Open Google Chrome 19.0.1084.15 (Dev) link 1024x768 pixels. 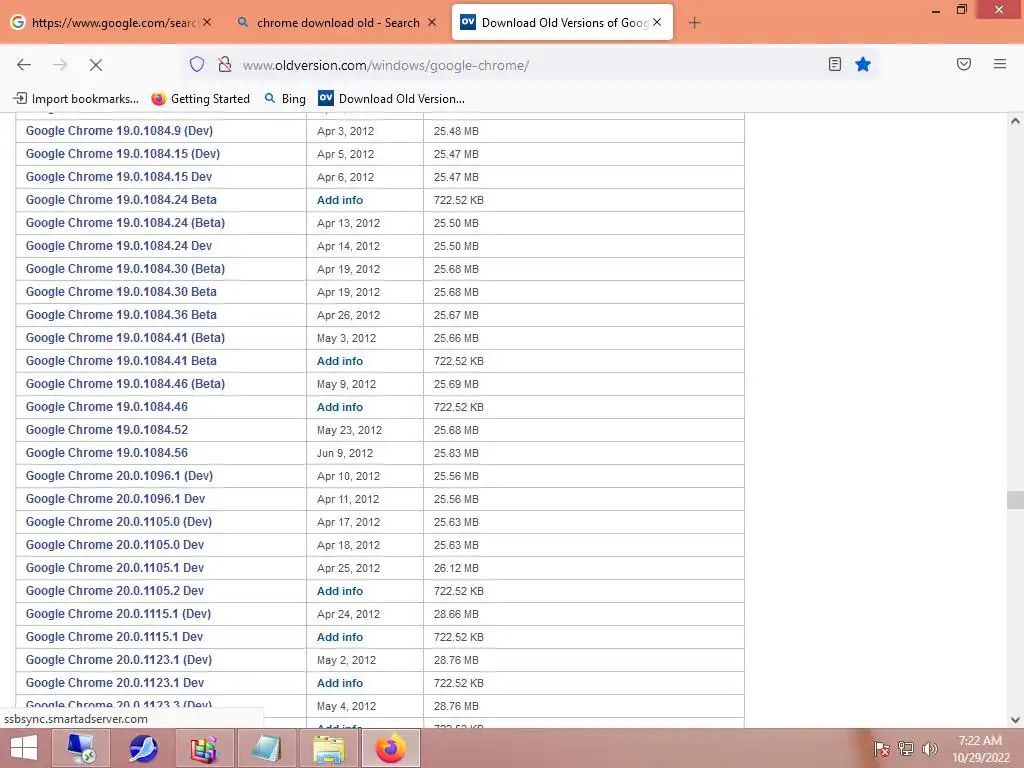click(123, 153)
